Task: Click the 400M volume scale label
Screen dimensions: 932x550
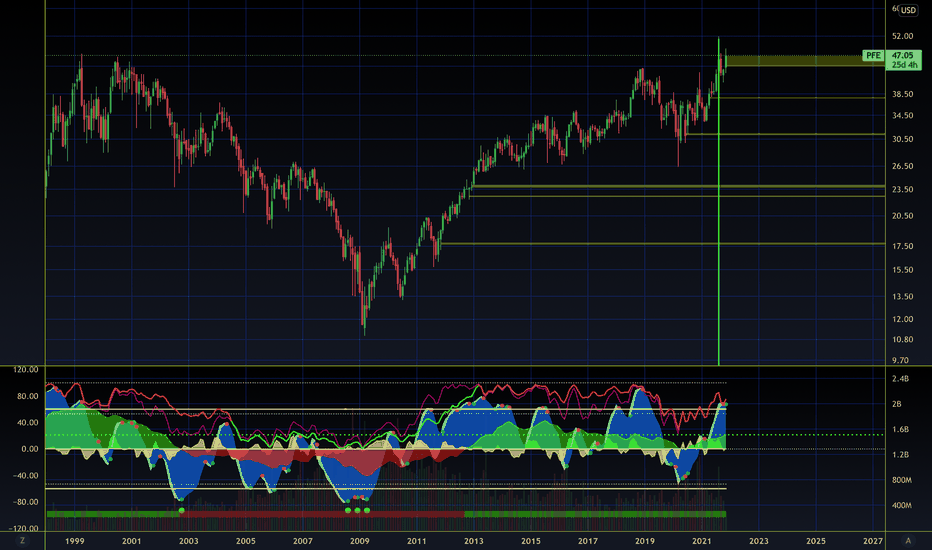Action: (x=902, y=505)
